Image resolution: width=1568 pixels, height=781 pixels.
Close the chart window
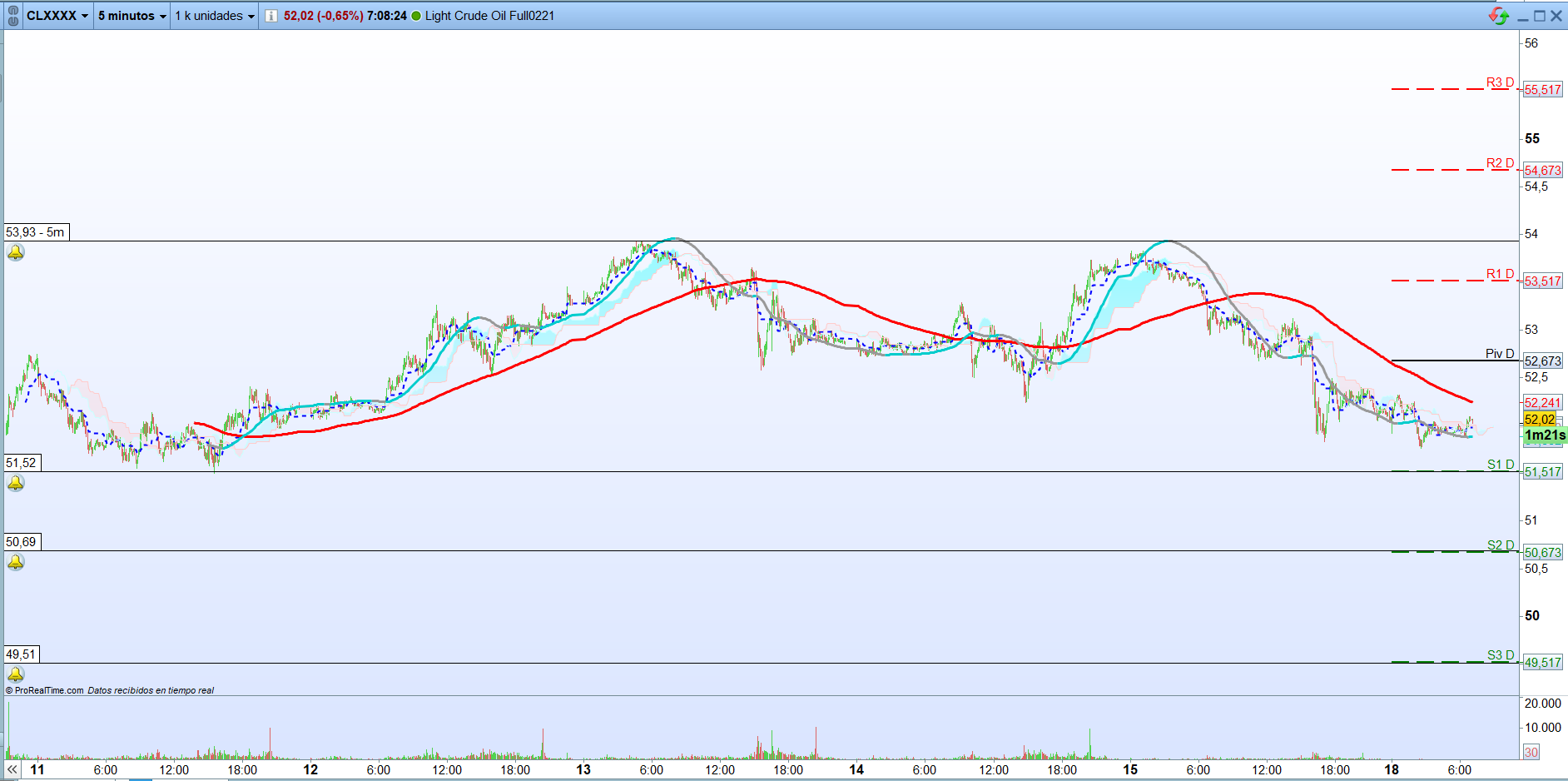point(1556,16)
